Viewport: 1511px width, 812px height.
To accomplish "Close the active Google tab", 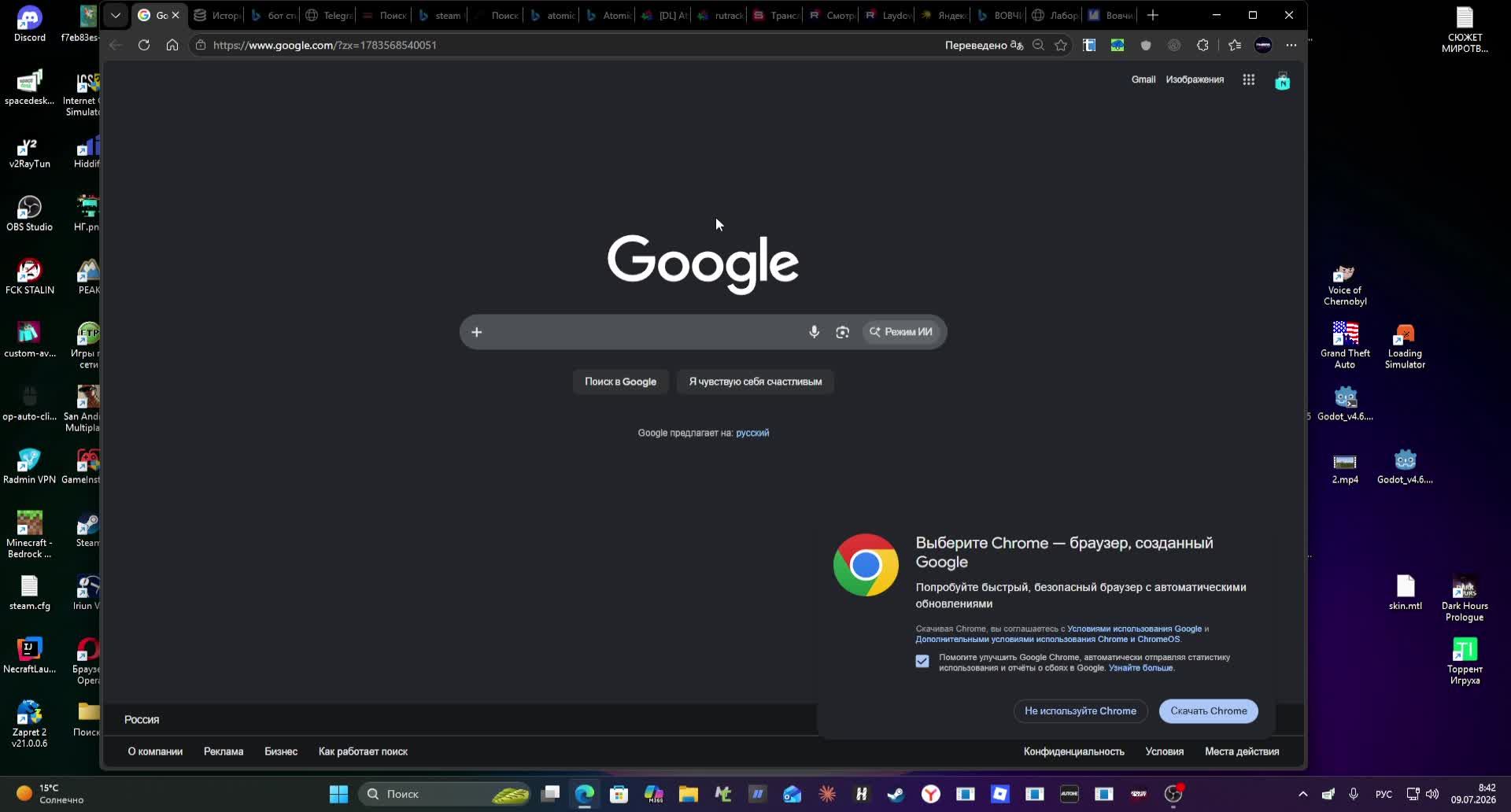I will pyautogui.click(x=175, y=15).
